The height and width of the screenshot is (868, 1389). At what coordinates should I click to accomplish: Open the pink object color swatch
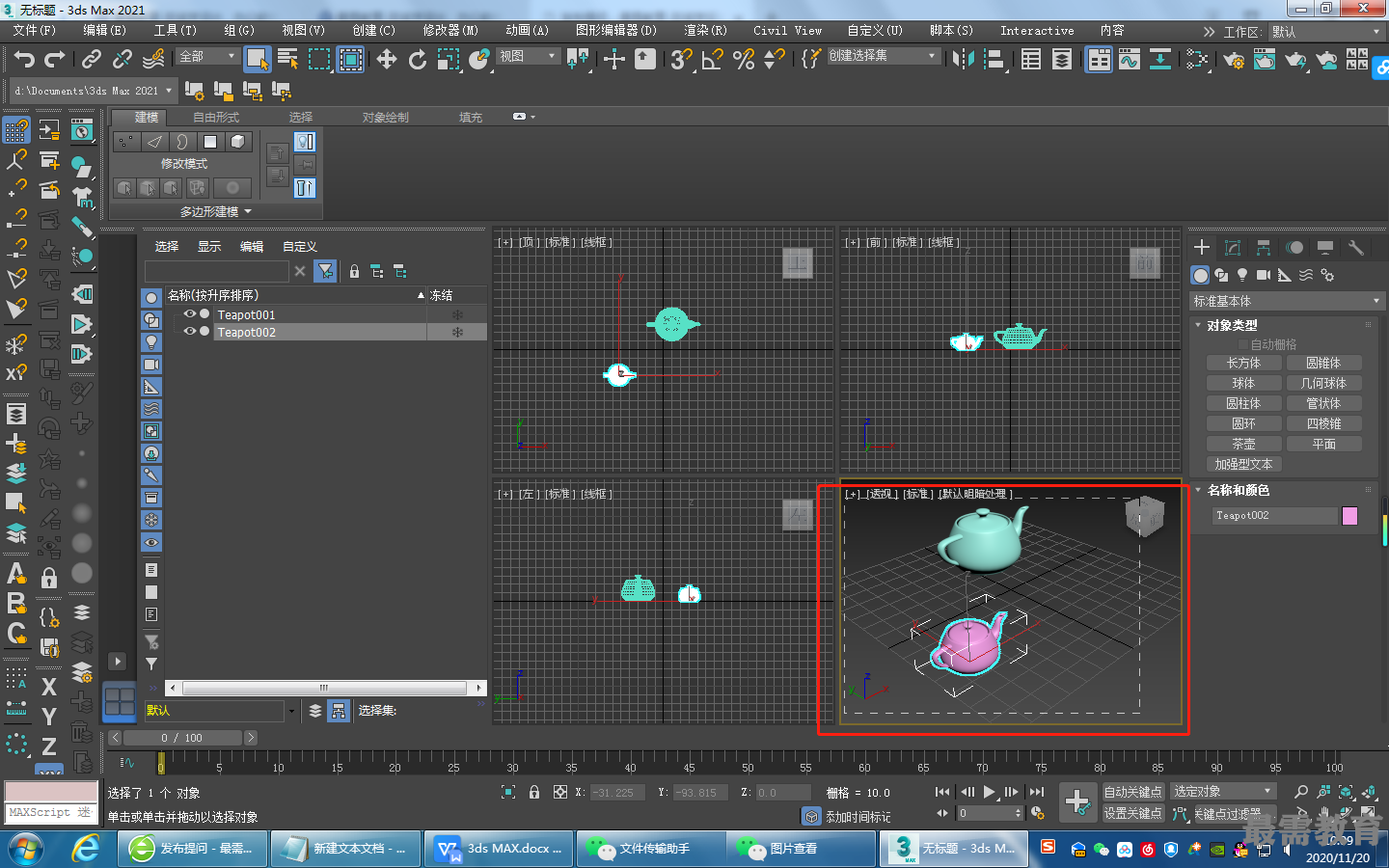click(1349, 515)
